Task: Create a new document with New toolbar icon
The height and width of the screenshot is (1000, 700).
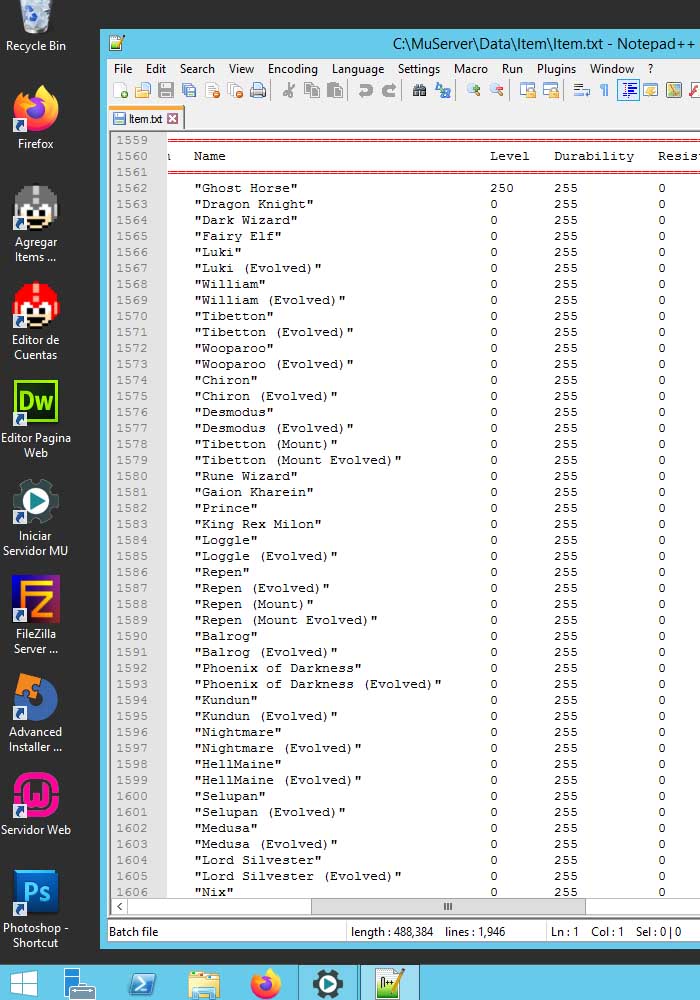Action: 120,91
